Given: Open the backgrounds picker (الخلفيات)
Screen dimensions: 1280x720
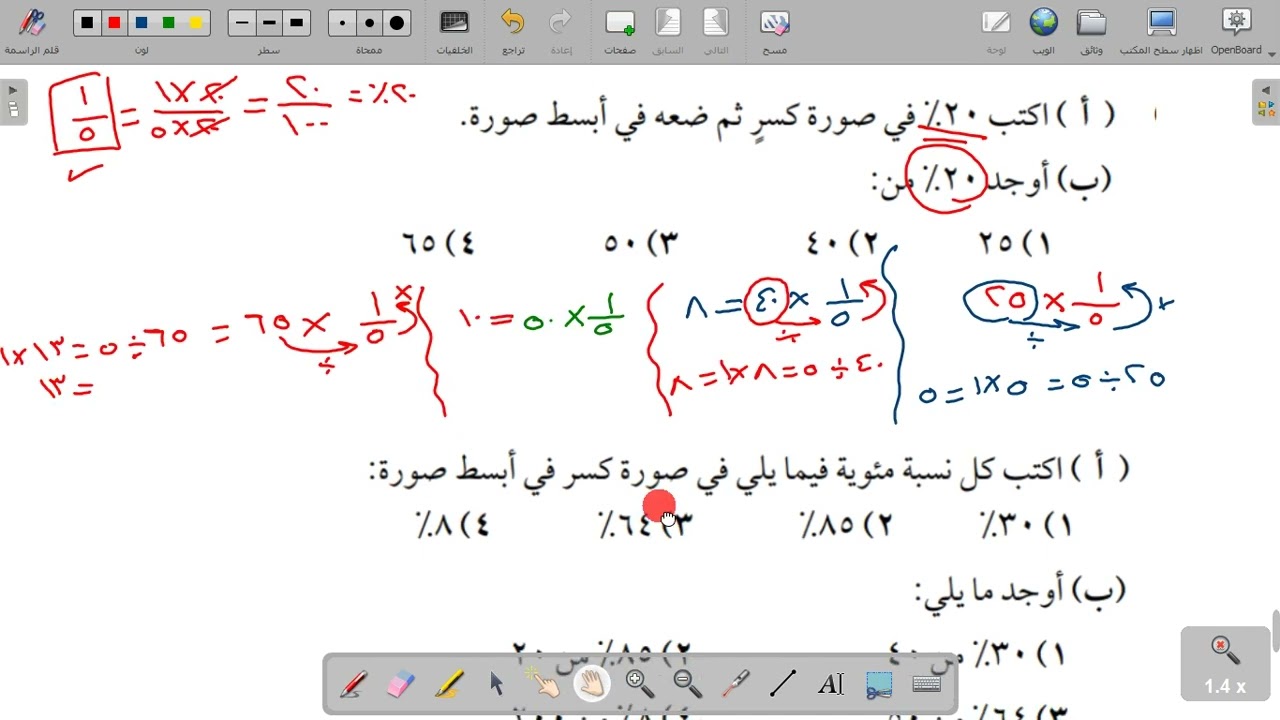Looking at the screenshot, I should coord(455,30).
